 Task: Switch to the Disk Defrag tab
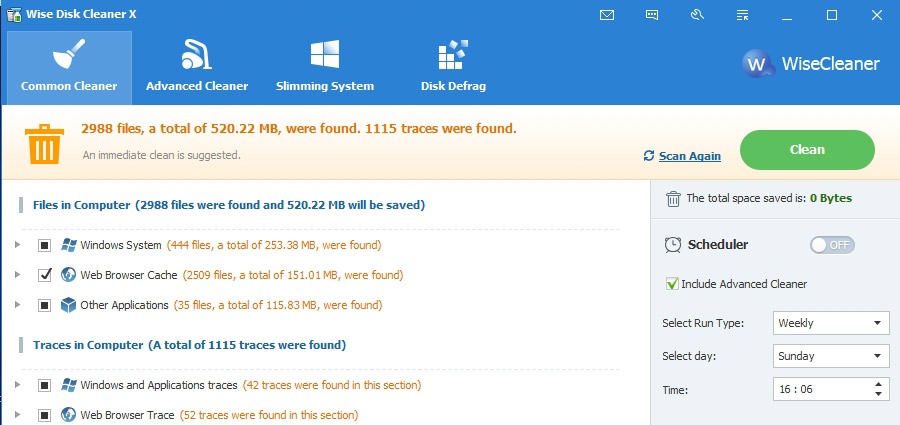[x=453, y=68]
